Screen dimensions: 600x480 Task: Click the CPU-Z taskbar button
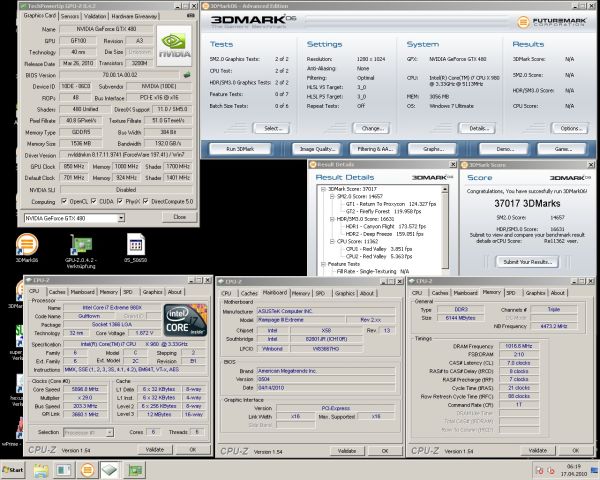pyautogui.click(x=111, y=470)
